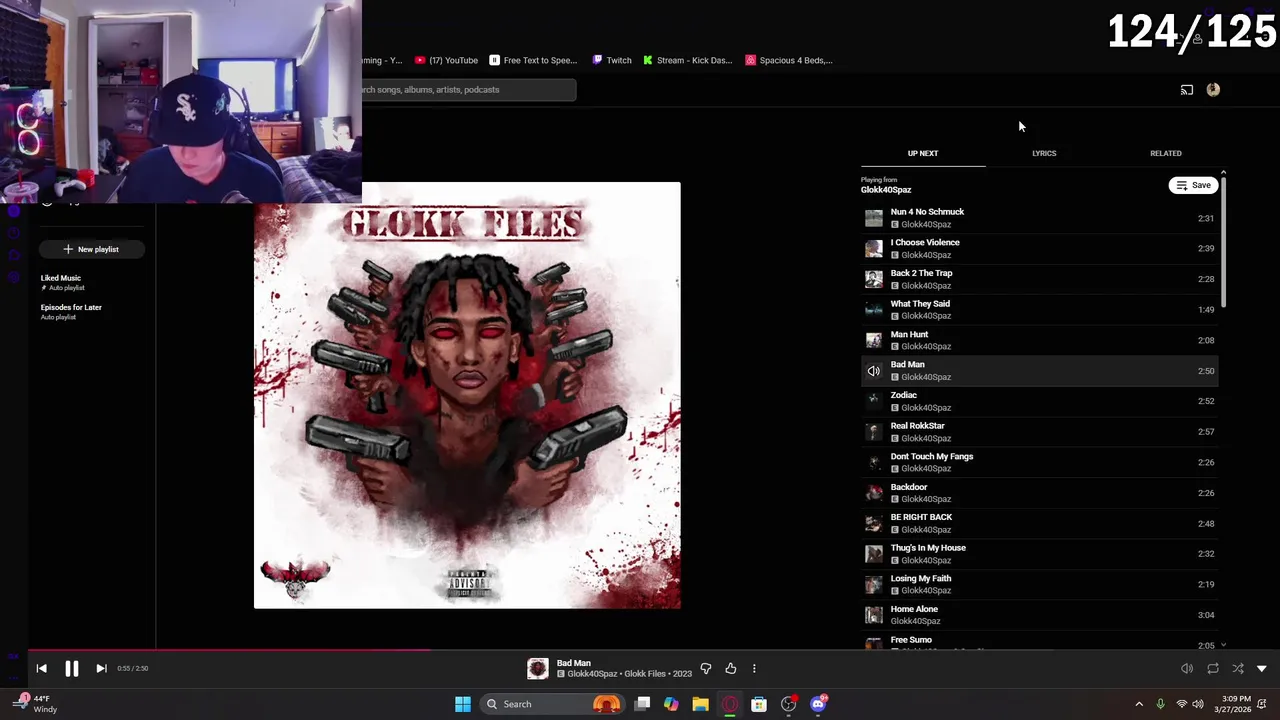Play Nun 4 No Schmuck from queue
This screenshot has width=1280, height=720.
(1040, 218)
